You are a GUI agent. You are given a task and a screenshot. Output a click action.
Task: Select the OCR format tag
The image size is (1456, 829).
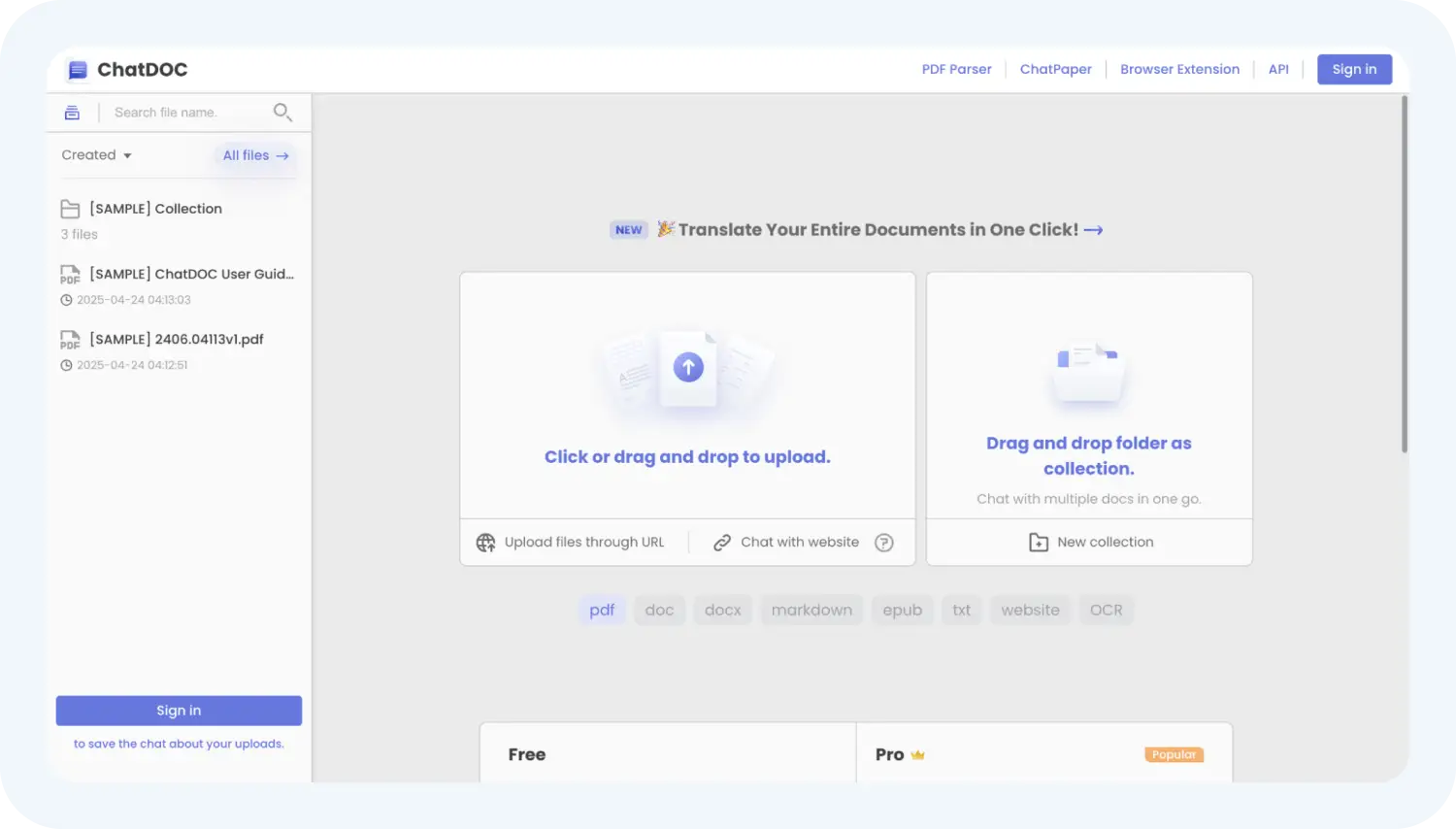(1106, 610)
